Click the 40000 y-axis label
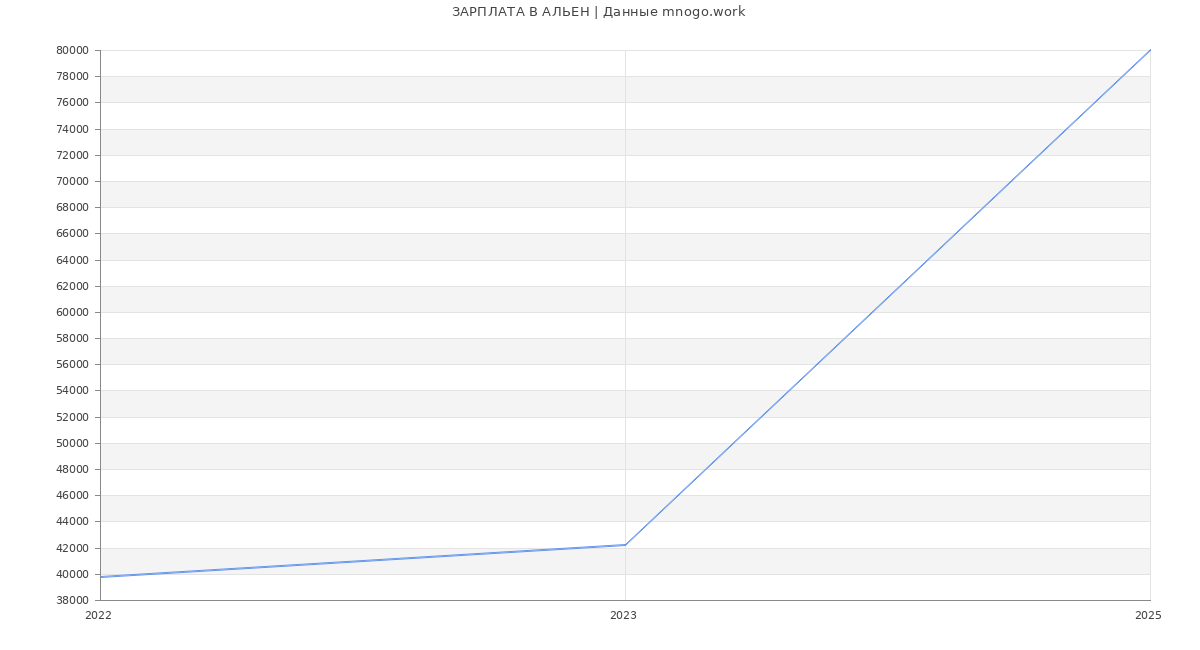This screenshot has height=650, width=1200. click(72, 574)
